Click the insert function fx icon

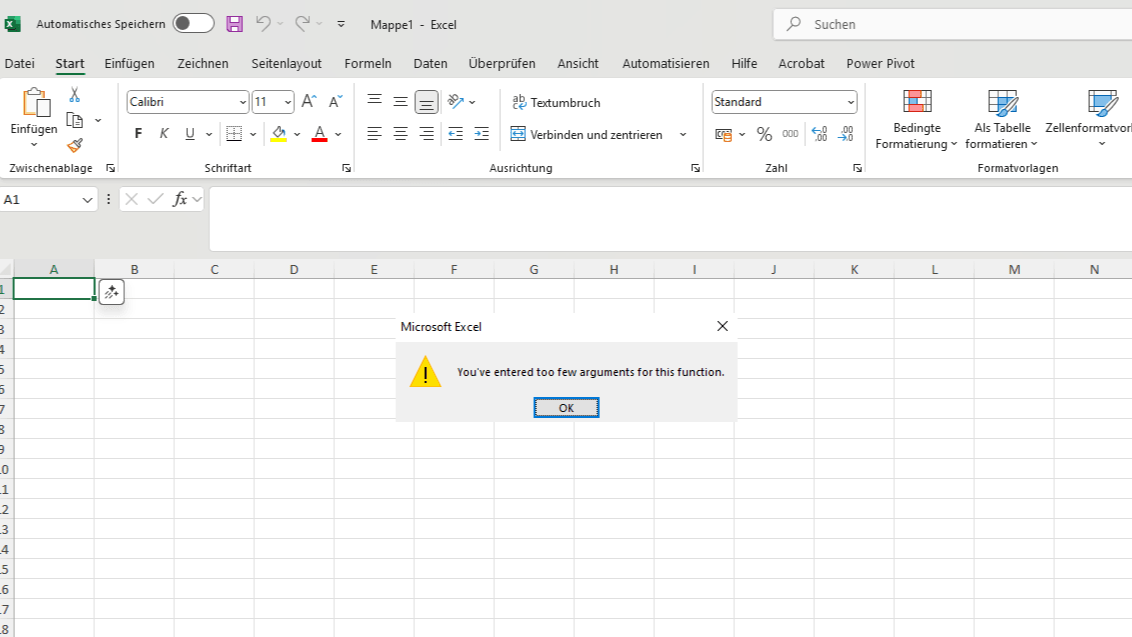point(180,199)
